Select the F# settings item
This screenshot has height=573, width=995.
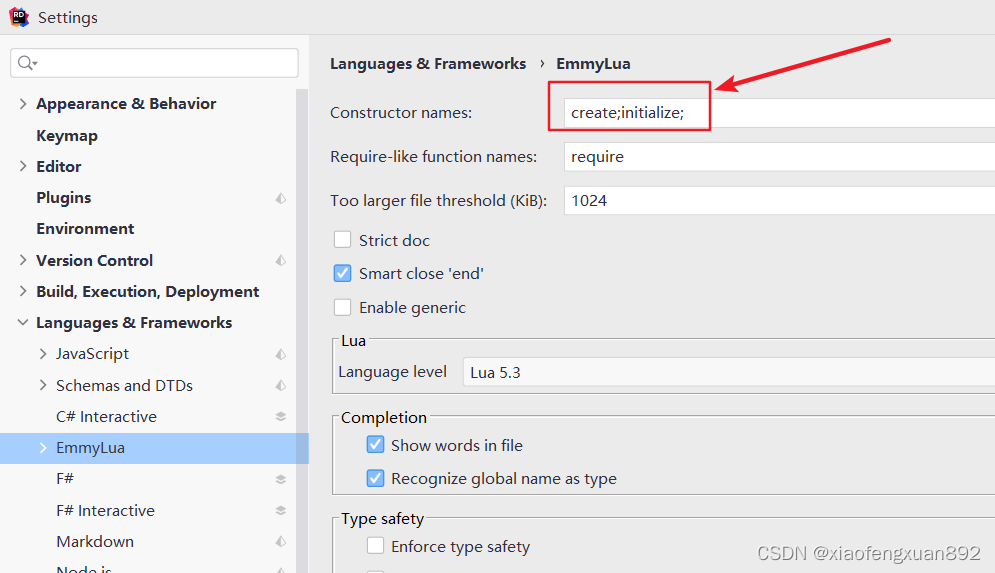tap(65, 479)
